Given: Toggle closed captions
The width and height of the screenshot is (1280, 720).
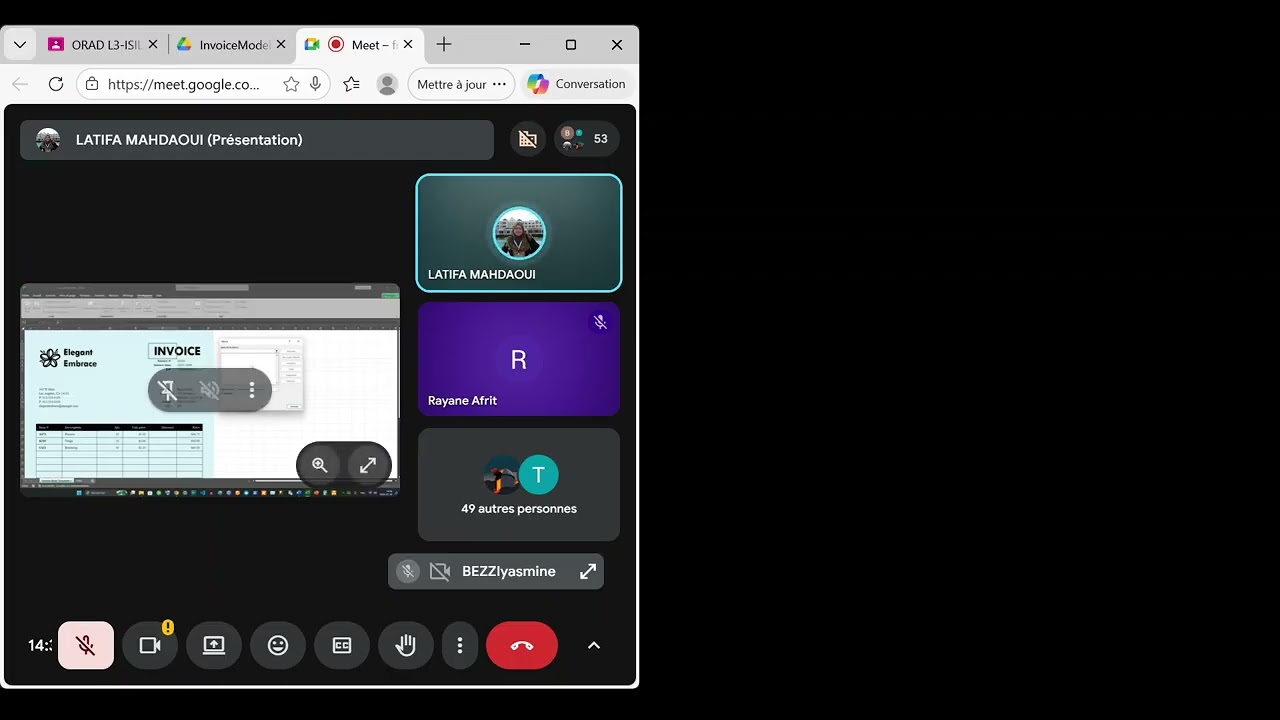Looking at the screenshot, I should 342,646.
